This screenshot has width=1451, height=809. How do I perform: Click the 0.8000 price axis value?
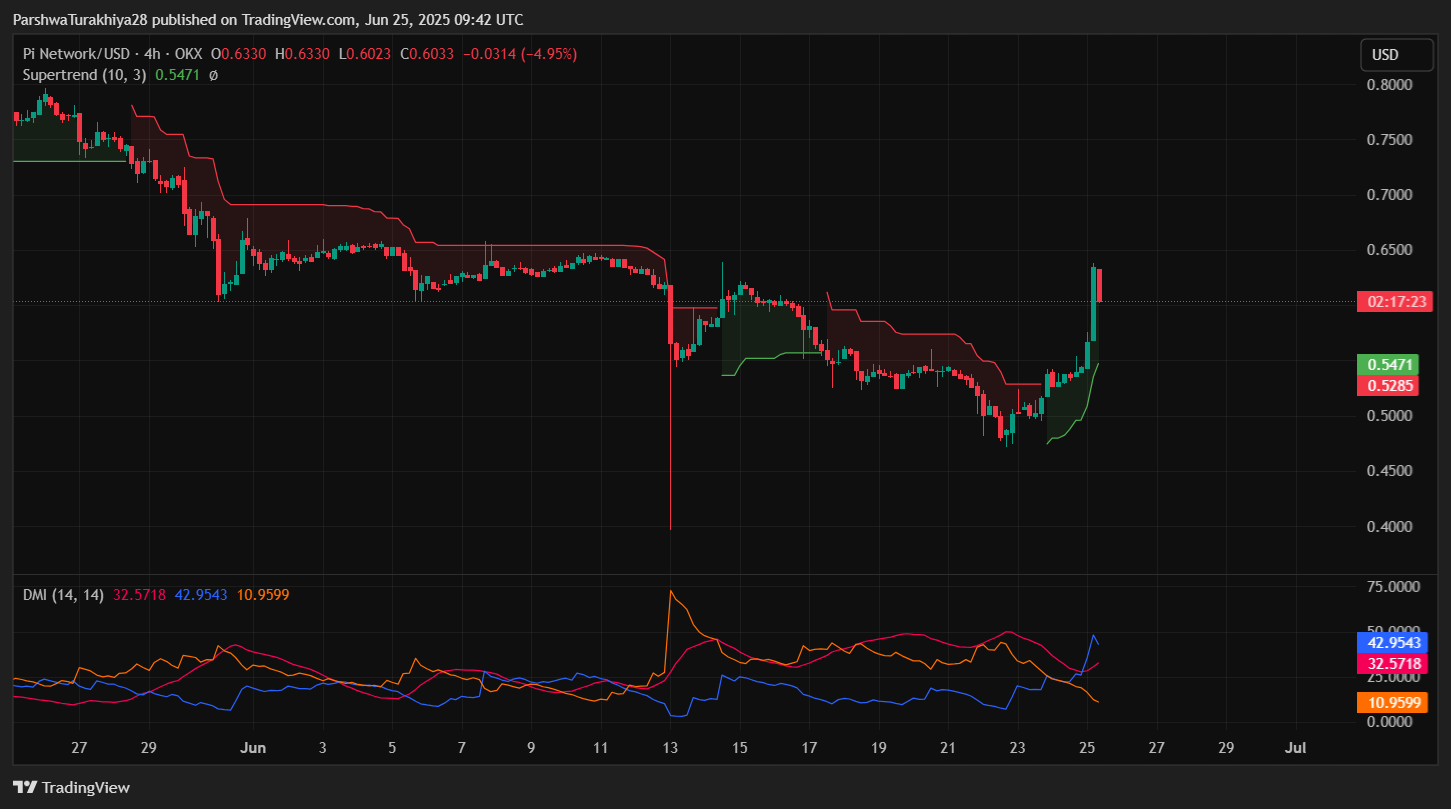pyautogui.click(x=1391, y=85)
